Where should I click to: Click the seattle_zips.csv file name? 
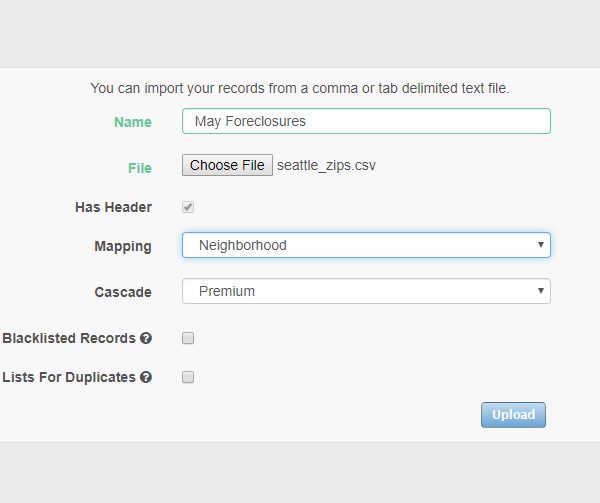[326, 165]
